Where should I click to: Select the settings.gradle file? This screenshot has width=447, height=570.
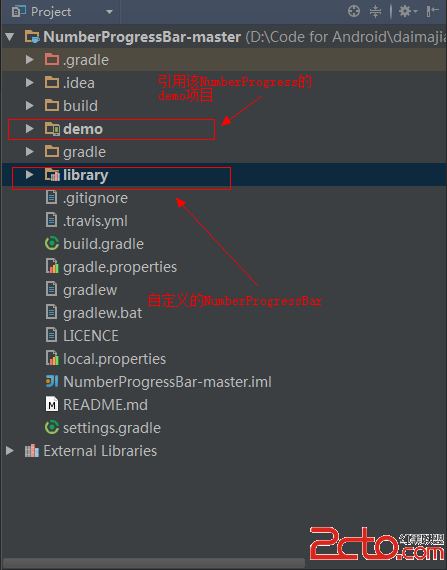coord(112,428)
